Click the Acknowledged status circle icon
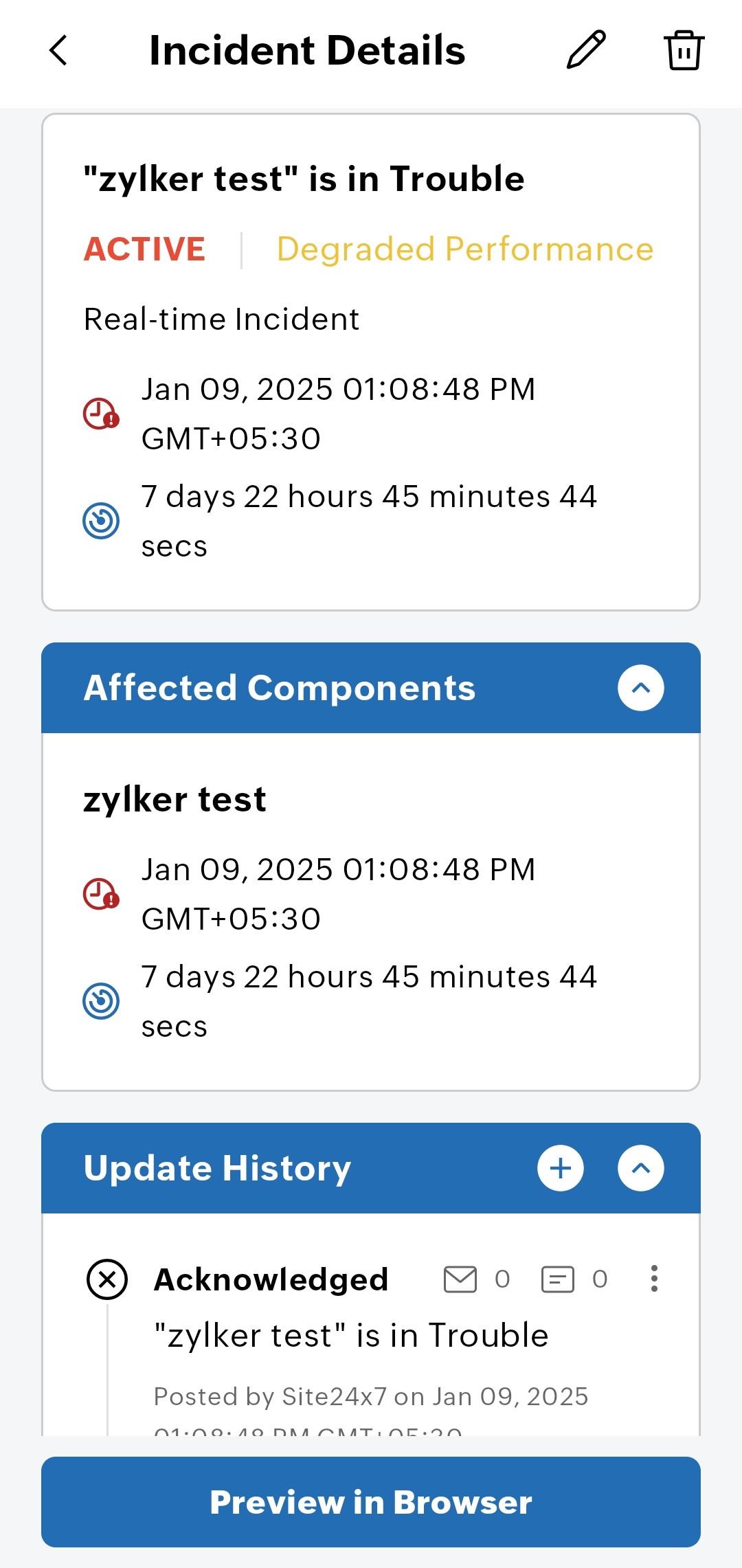The width and height of the screenshot is (742, 1568). point(107,1279)
